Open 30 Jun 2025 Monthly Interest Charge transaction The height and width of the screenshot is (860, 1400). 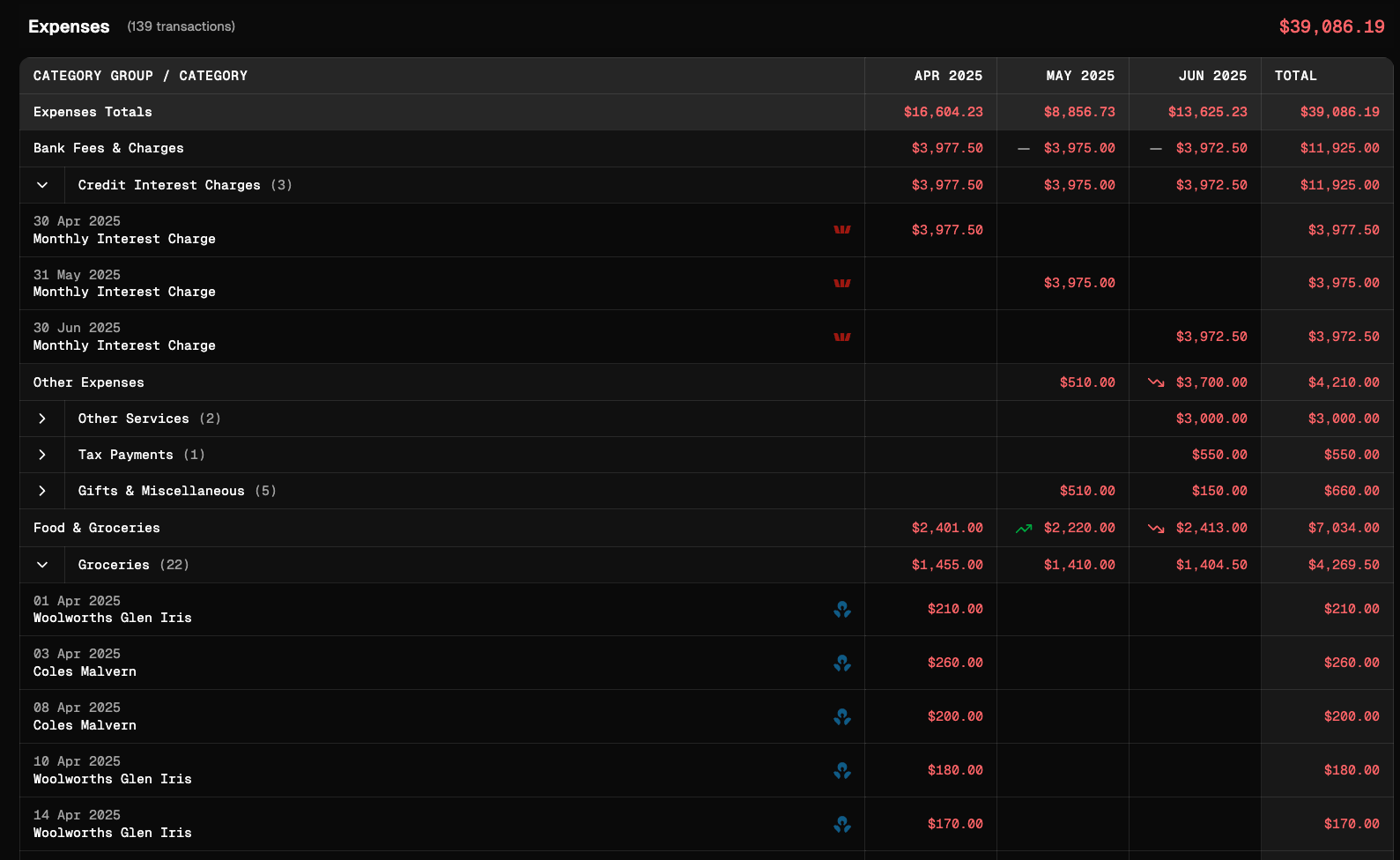706,337
